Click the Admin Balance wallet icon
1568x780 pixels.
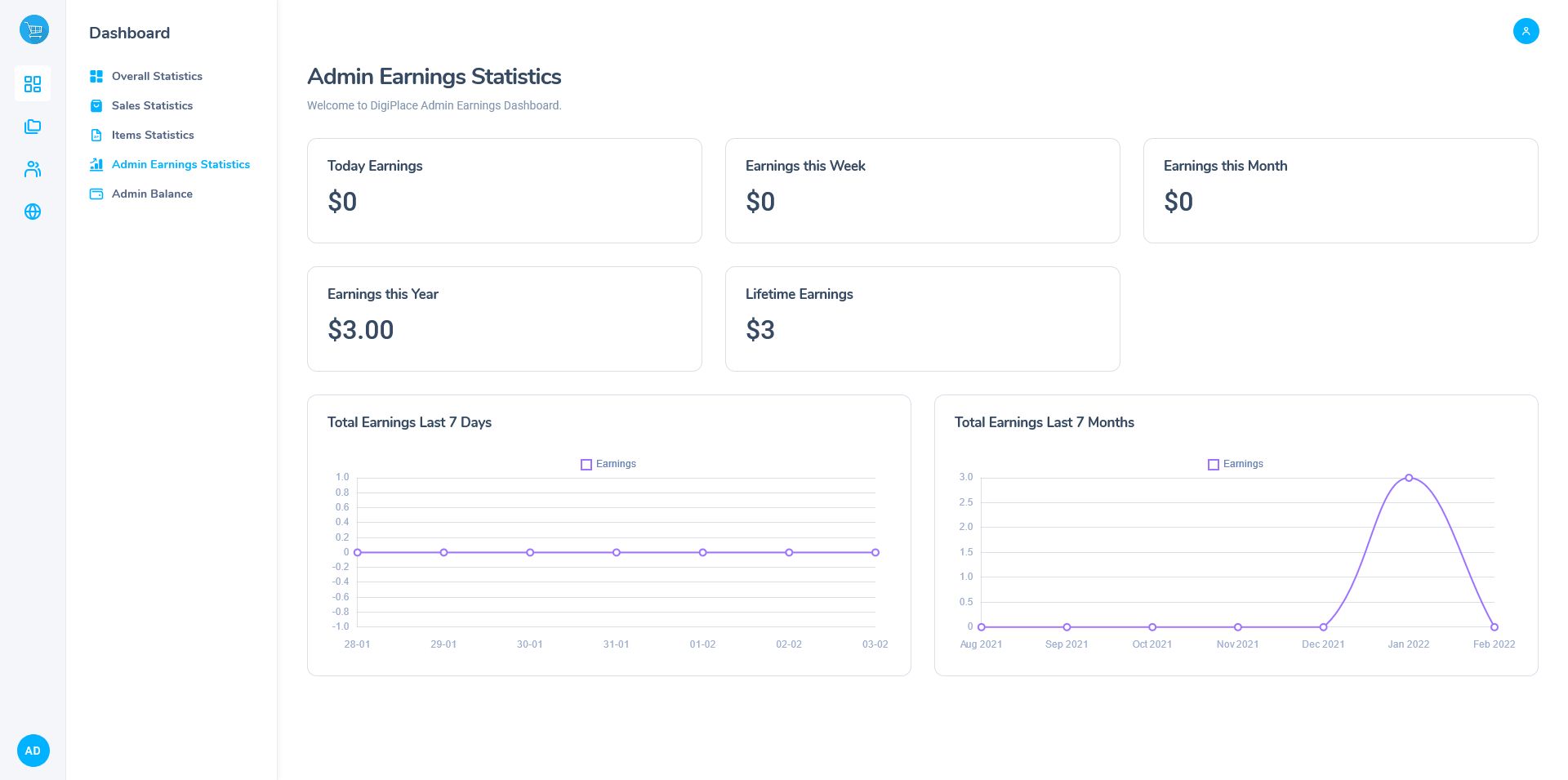coord(96,194)
